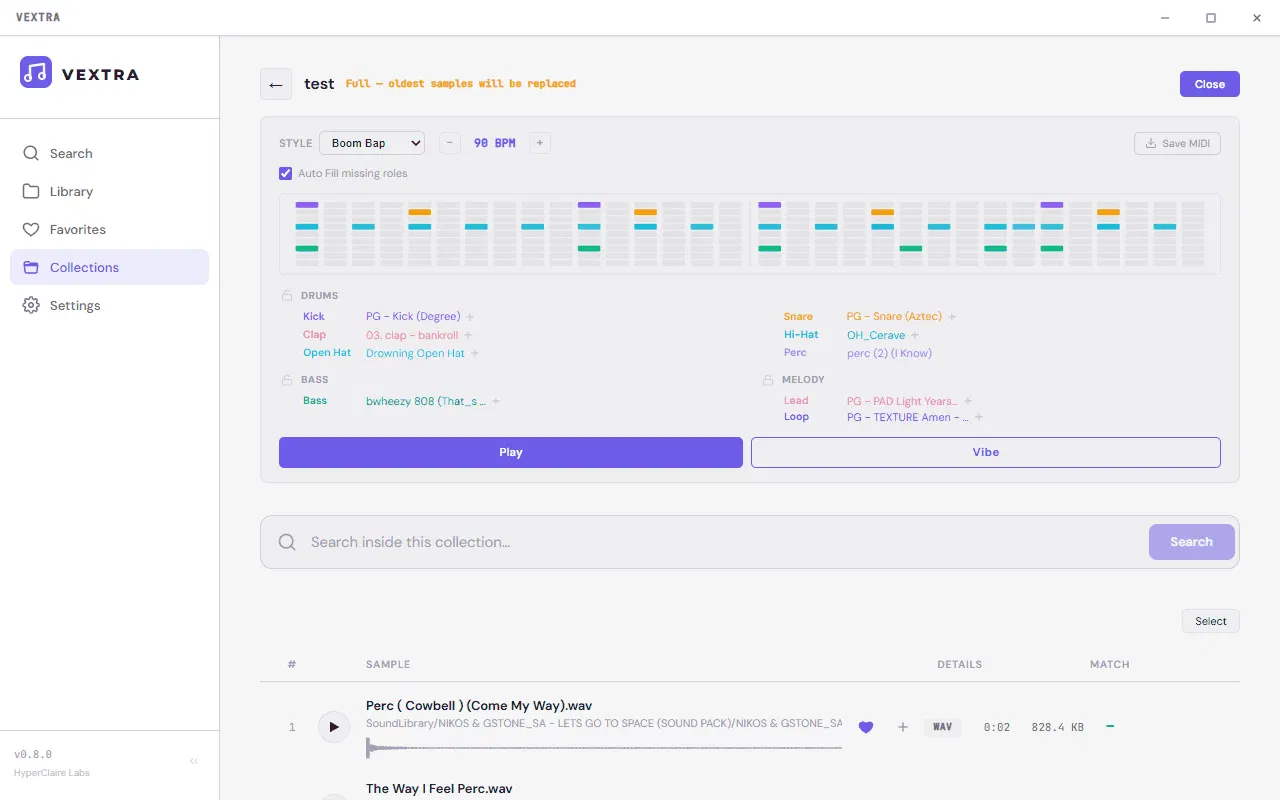The width and height of the screenshot is (1280, 800).
Task: Click the Search button in the collection search bar
Action: pyautogui.click(x=1191, y=542)
